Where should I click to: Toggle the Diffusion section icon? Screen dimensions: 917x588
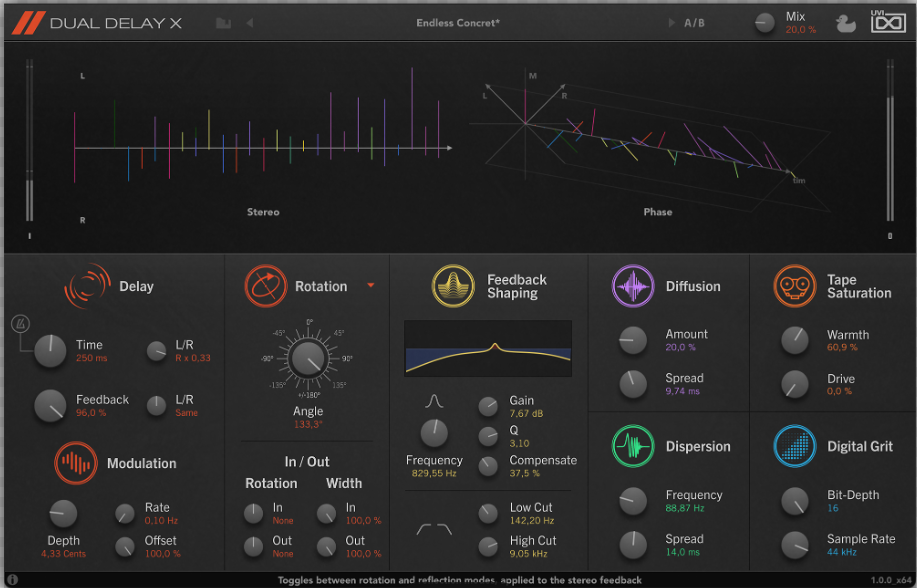633,286
